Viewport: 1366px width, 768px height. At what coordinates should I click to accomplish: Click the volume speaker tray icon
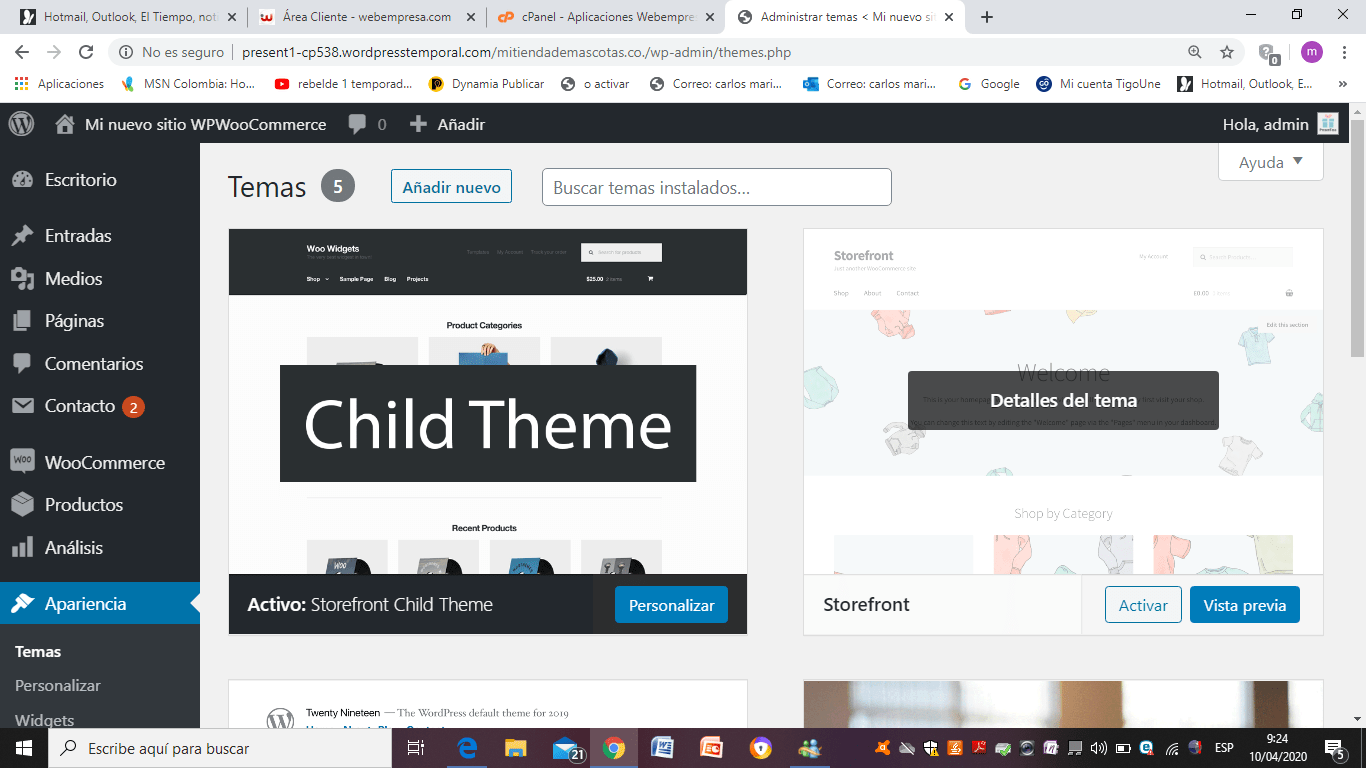1099,747
